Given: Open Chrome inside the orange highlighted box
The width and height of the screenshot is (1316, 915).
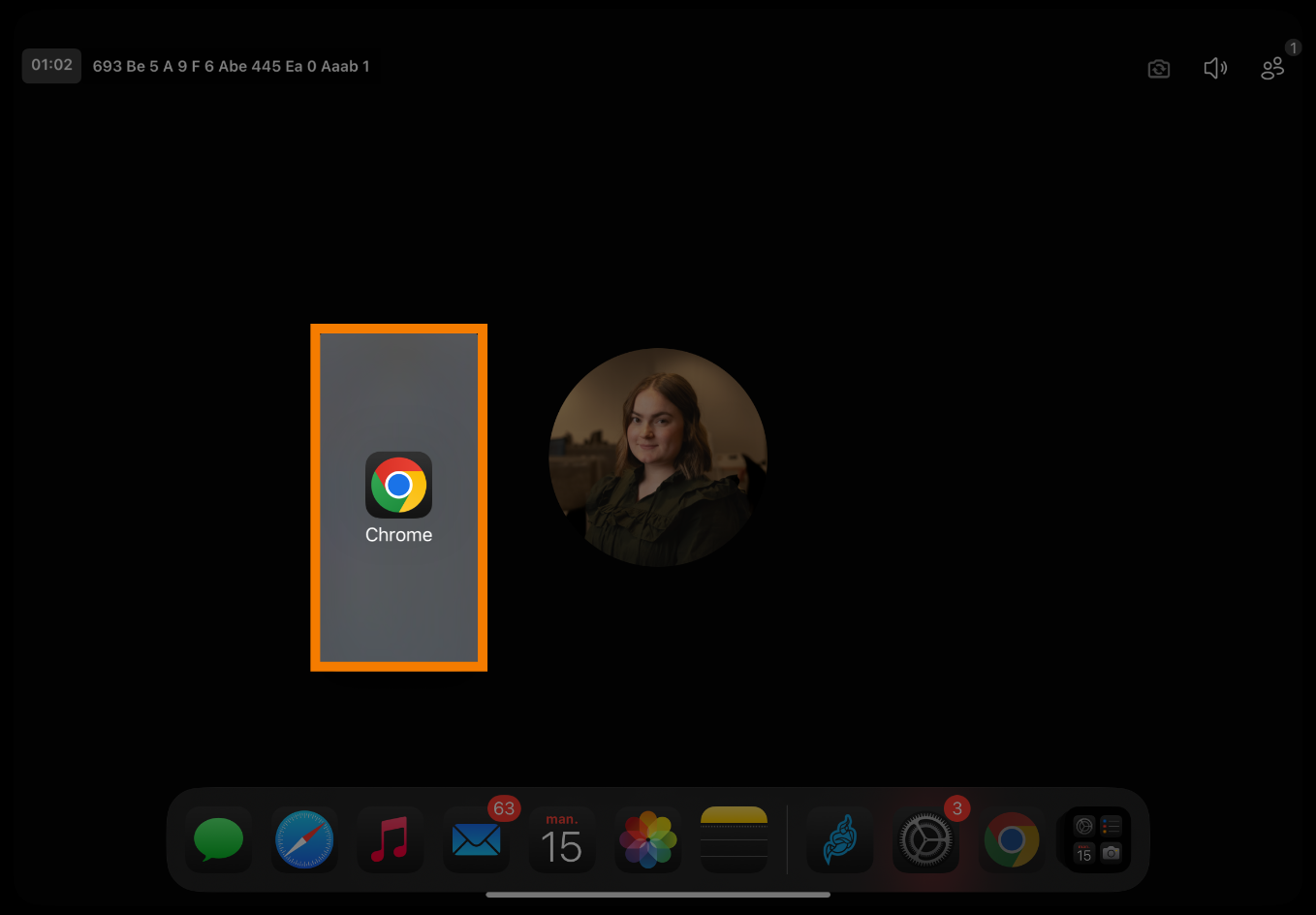Looking at the screenshot, I should pyautogui.click(x=398, y=485).
